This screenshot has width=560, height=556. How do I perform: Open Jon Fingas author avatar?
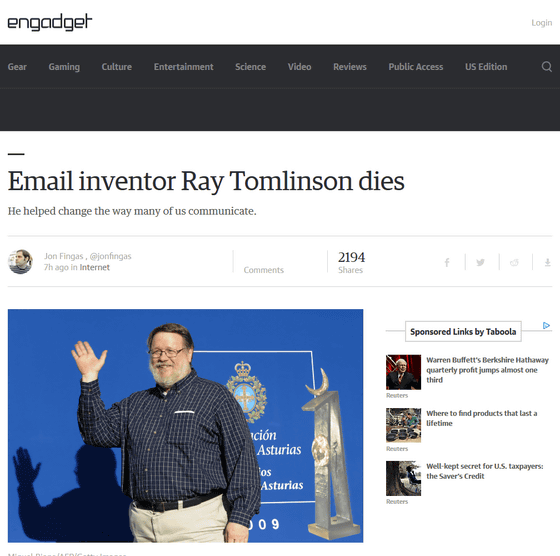(x=20, y=262)
